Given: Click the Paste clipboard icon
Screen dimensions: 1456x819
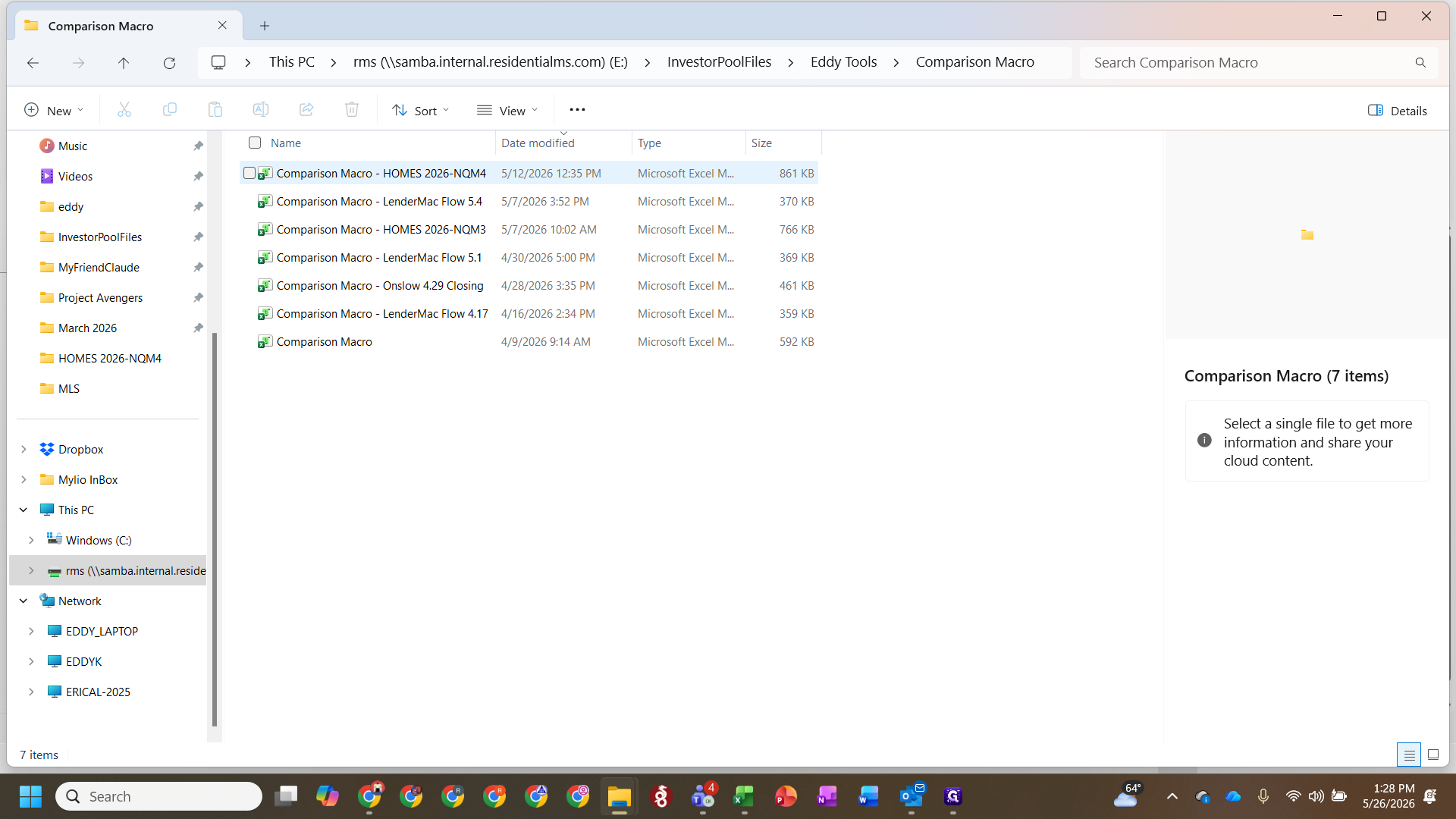Looking at the screenshot, I should click(x=215, y=110).
